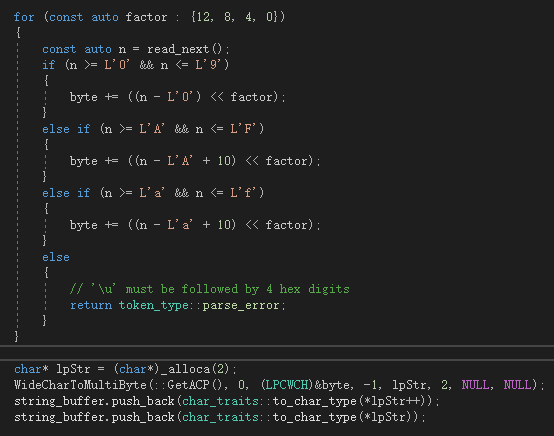Click the LPCWCH cast type
554x436 pixels.
pos(287,385)
